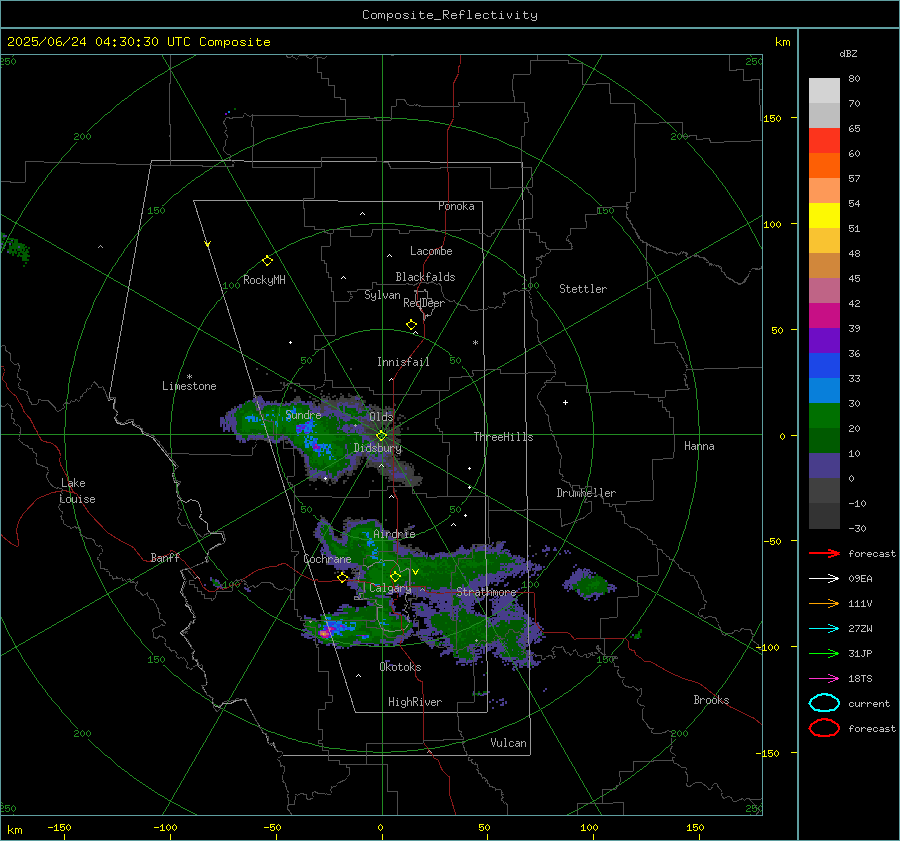Click the red 'forecast' ellipse legend icon

coord(824,728)
